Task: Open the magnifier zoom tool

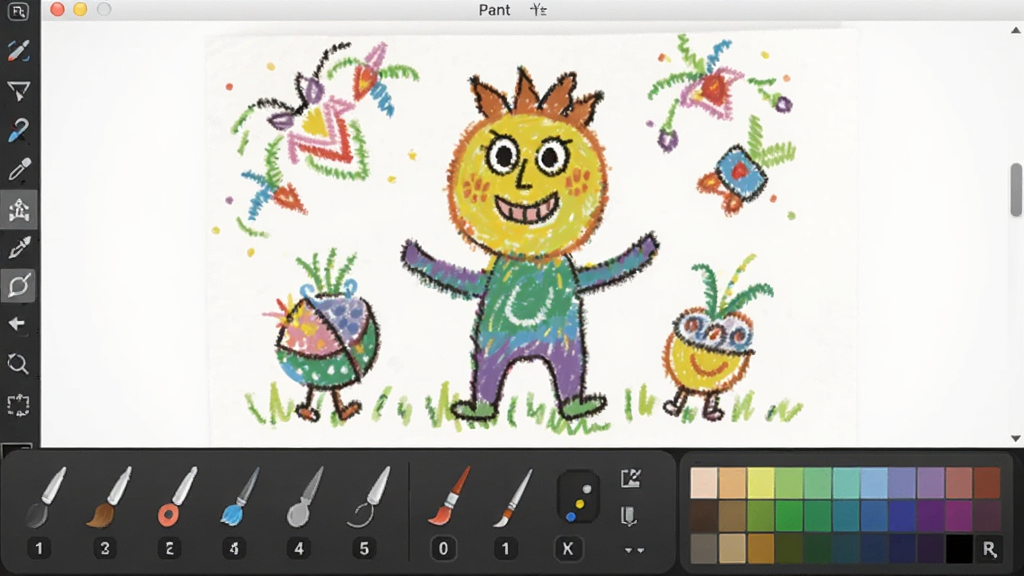Action: (18, 364)
